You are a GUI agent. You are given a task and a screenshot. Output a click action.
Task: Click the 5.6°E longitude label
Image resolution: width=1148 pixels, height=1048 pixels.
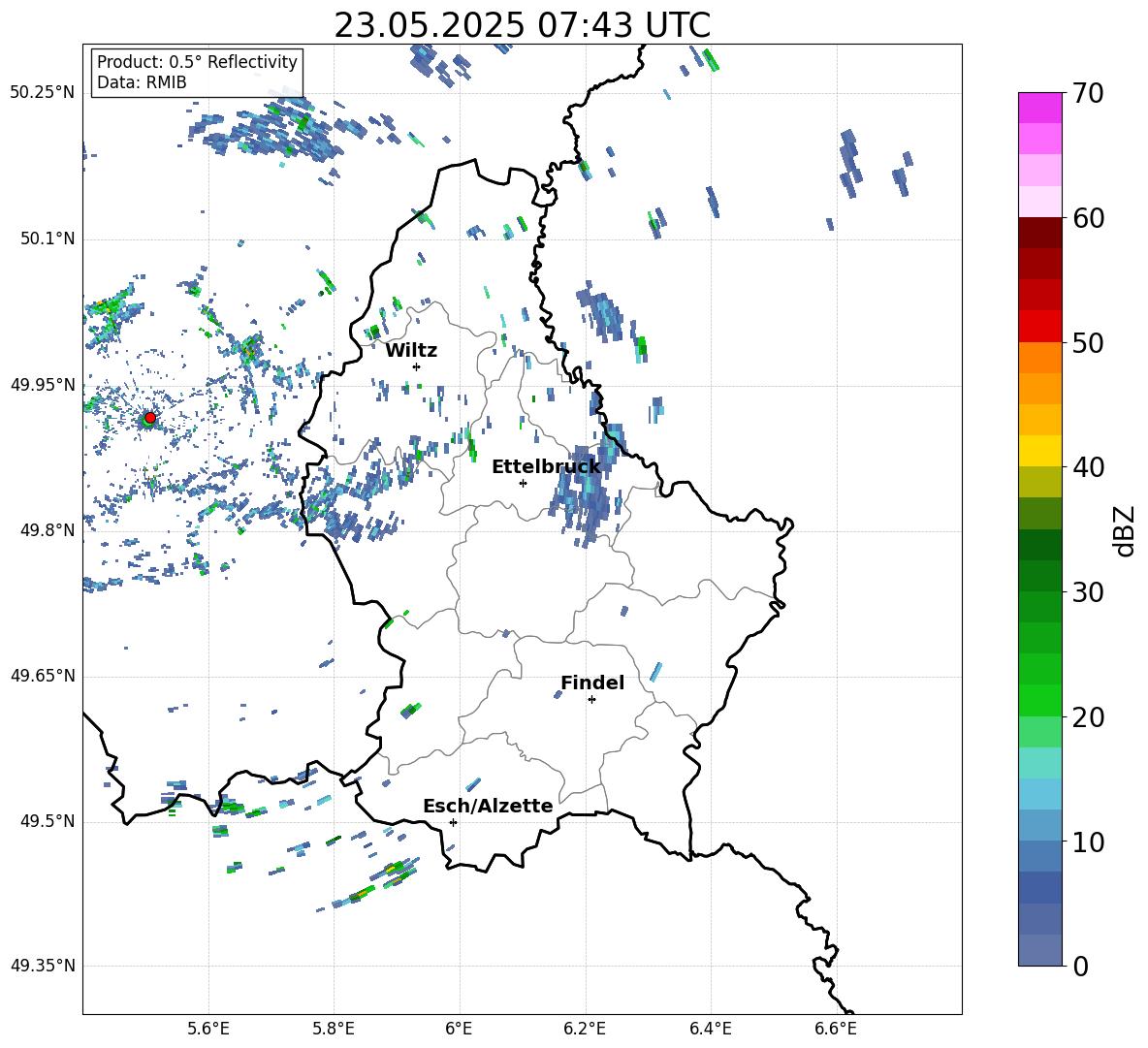208,1030
